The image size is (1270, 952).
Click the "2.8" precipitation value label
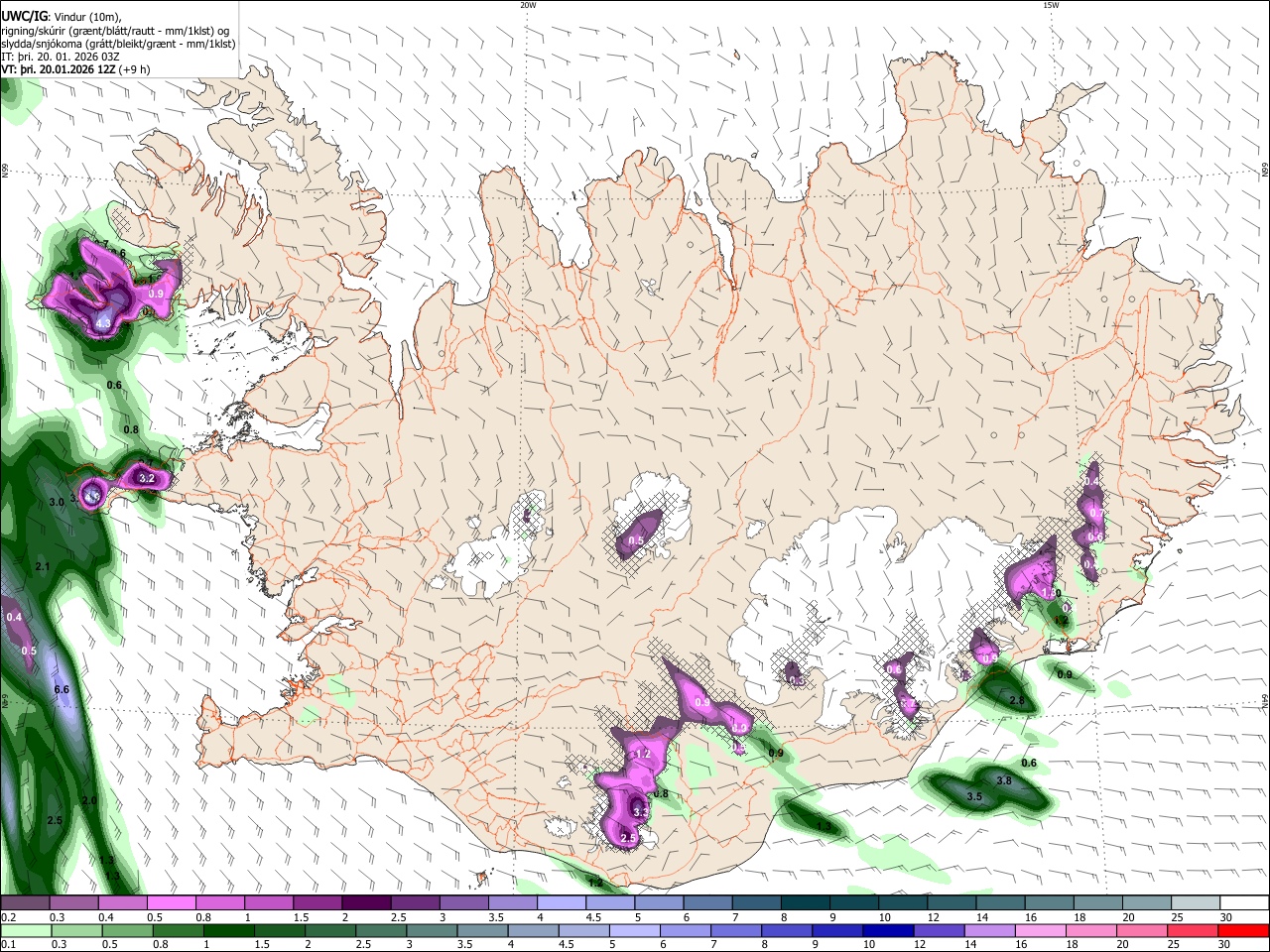[x=1016, y=701]
